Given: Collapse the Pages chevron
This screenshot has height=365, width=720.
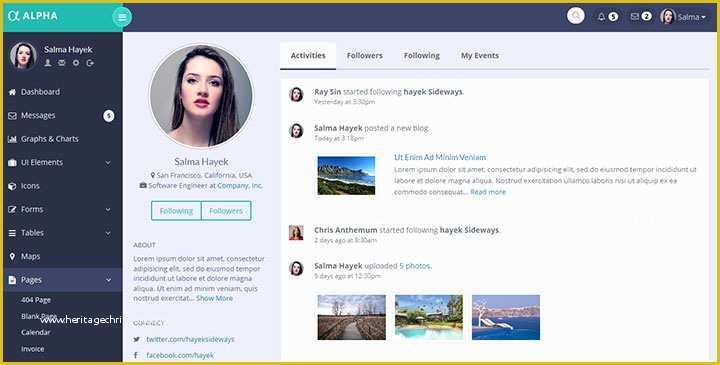Looking at the screenshot, I should coord(108,280).
